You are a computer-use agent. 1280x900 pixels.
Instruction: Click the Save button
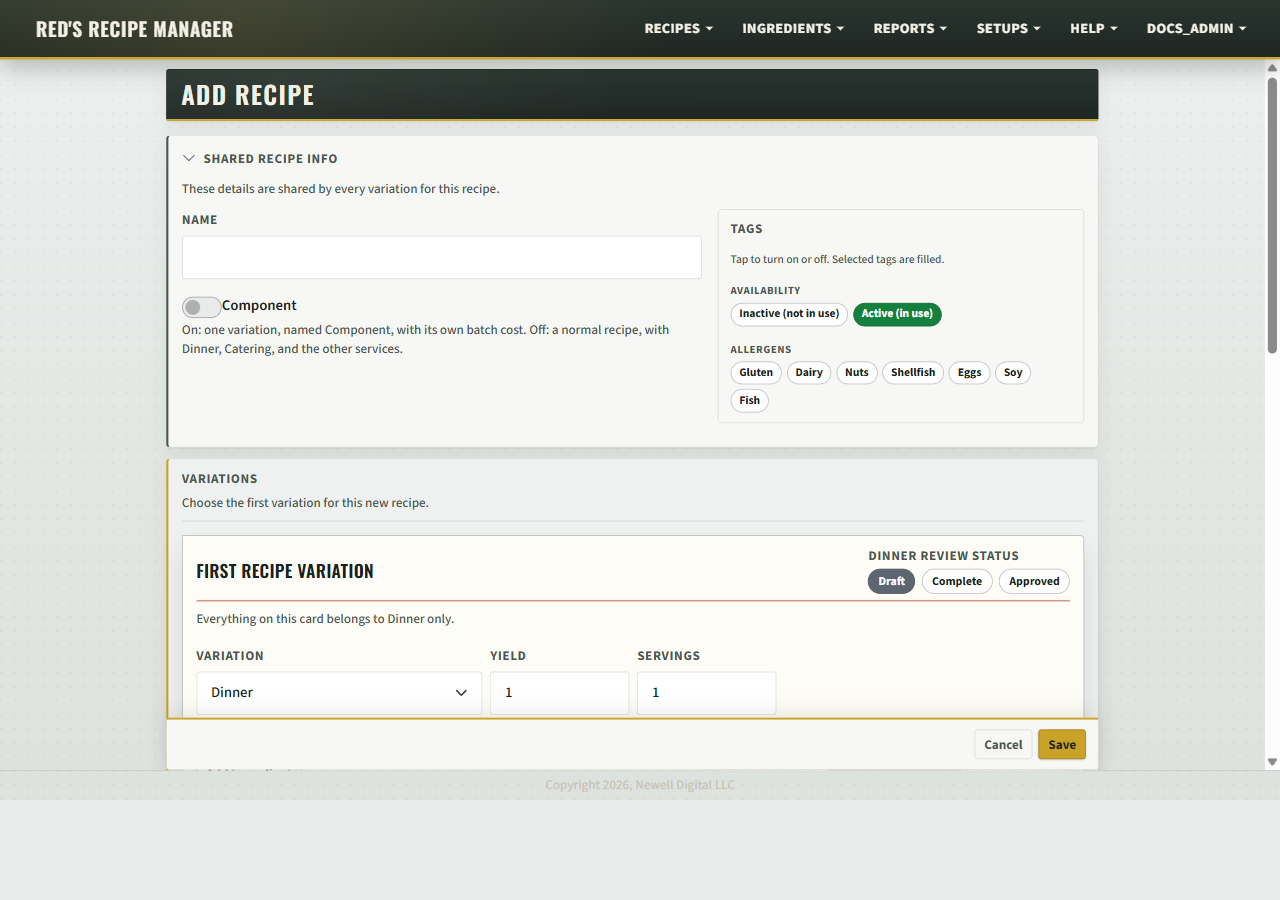point(1062,745)
